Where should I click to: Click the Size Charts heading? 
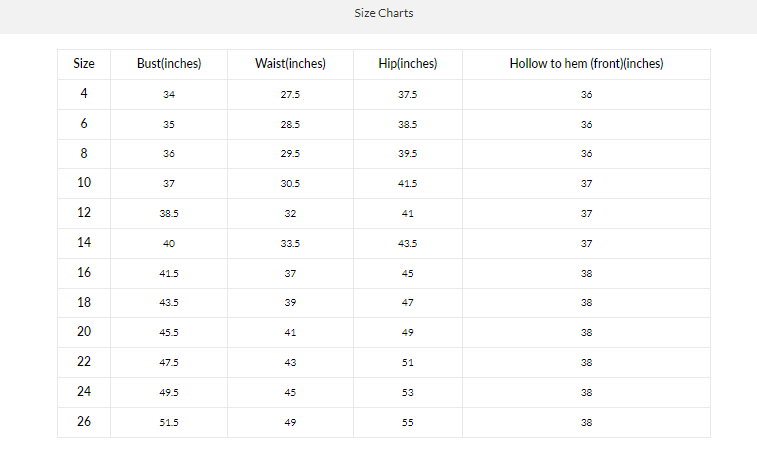[x=384, y=14]
